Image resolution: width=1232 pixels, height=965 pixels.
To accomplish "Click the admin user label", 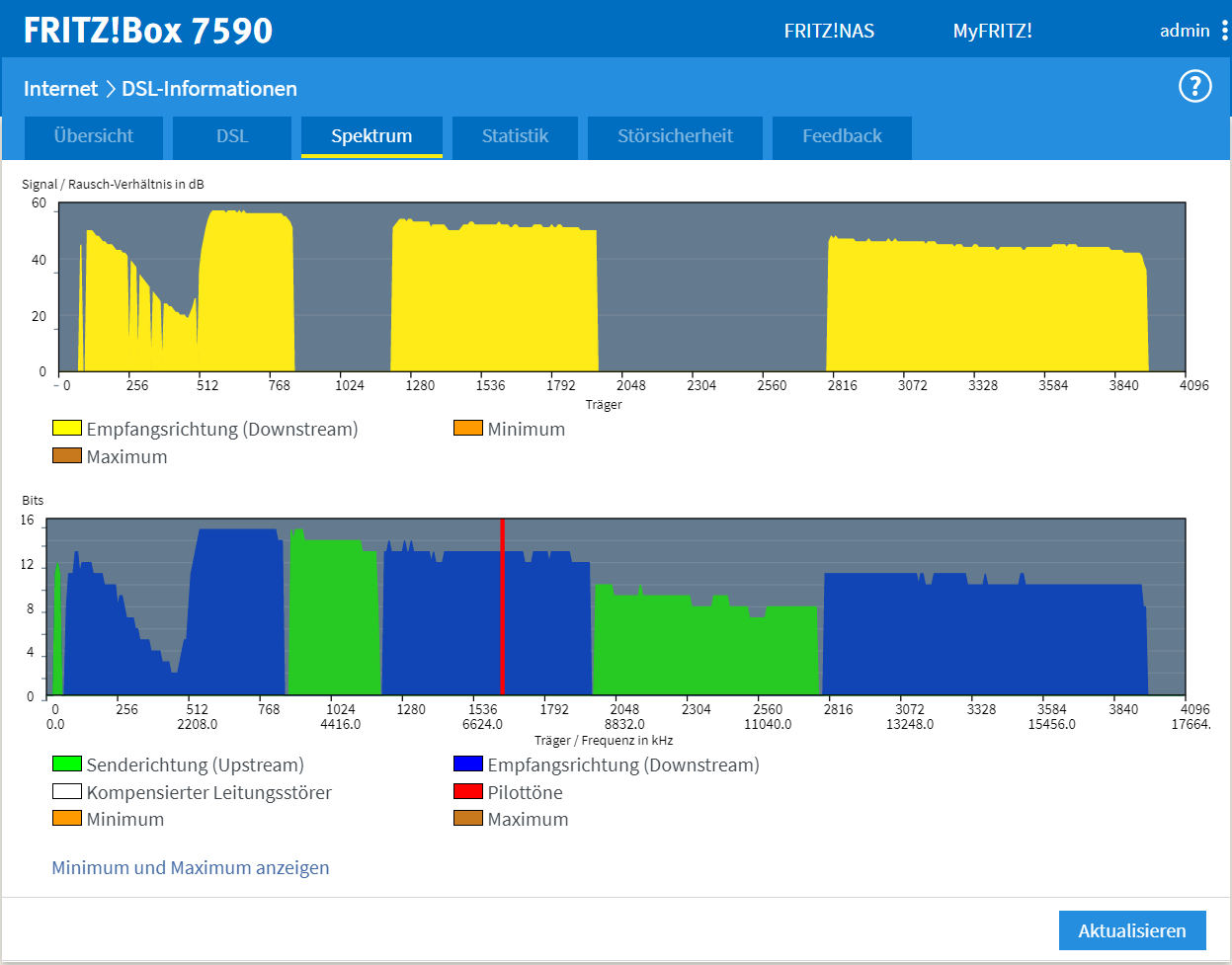I will coord(1185,31).
